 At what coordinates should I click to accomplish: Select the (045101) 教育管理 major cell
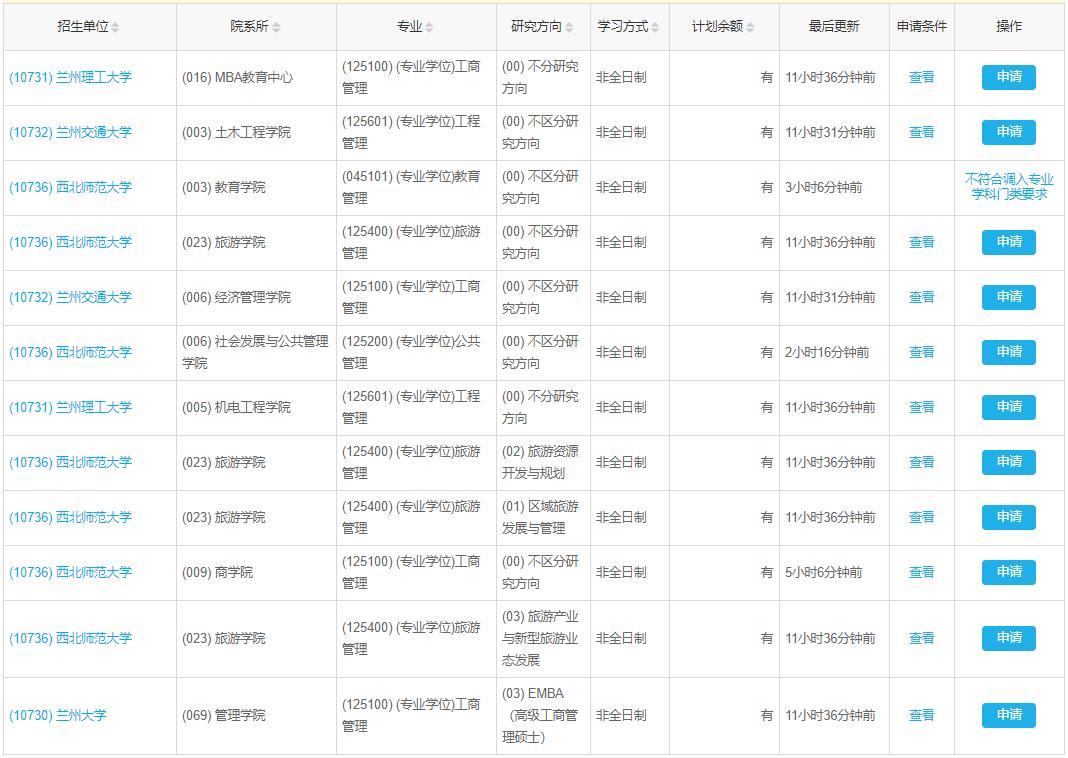416,188
